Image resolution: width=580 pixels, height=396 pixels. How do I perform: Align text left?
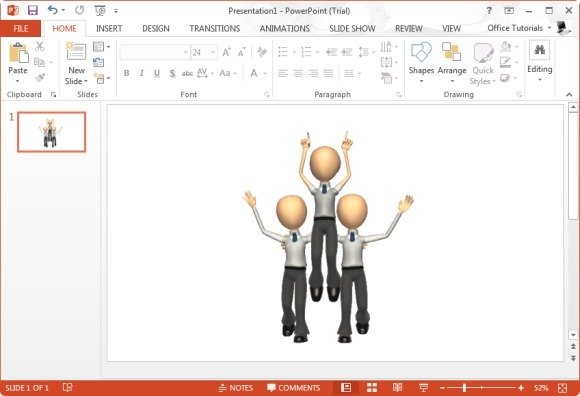point(283,73)
